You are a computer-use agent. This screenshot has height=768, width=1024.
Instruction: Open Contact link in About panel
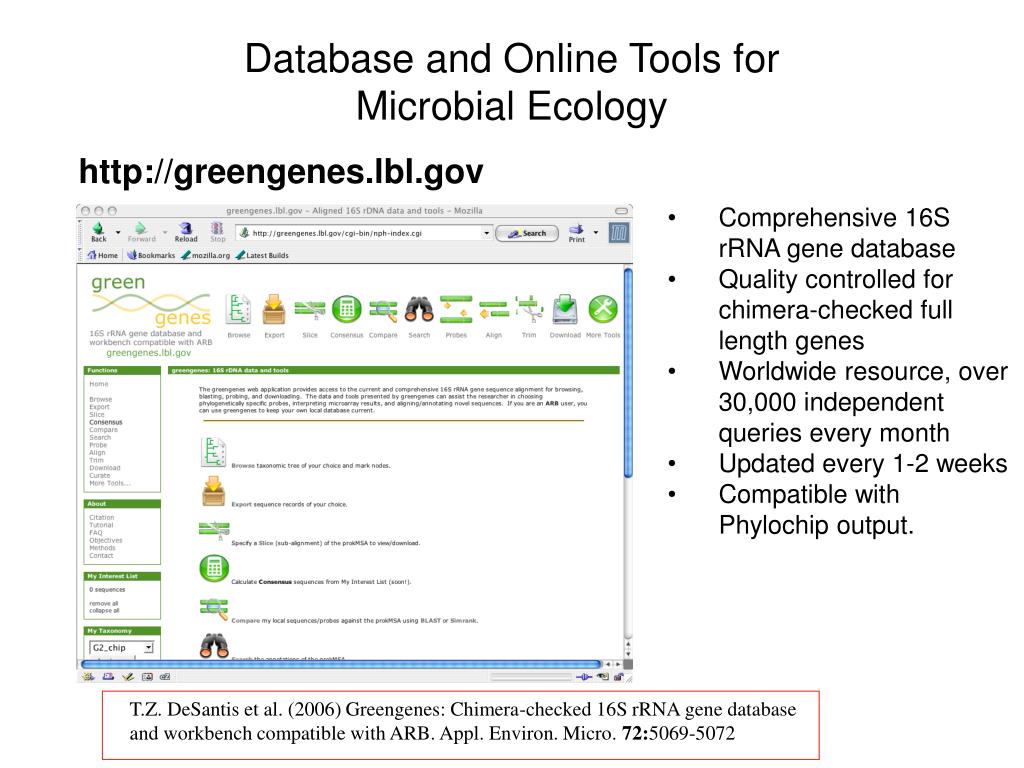pos(101,556)
